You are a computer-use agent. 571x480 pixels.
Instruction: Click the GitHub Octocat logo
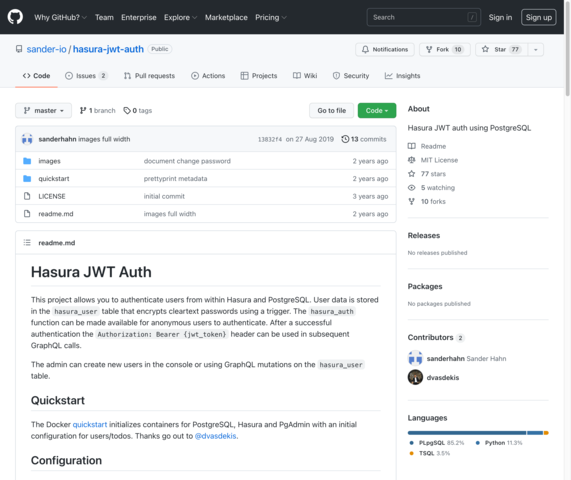pyautogui.click(x=15, y=17)
